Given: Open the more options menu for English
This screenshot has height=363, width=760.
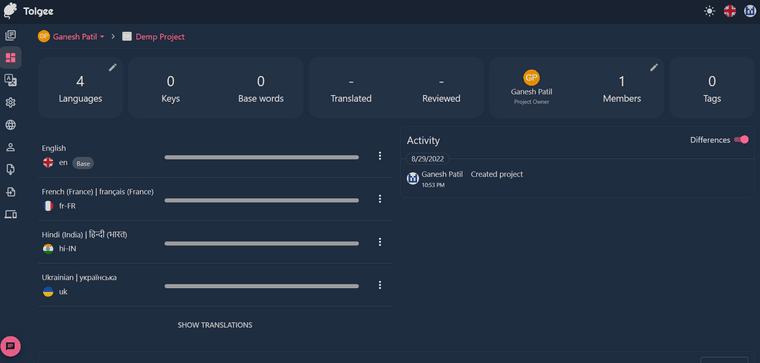Looking at the screenshot, I should pos(380,156).
